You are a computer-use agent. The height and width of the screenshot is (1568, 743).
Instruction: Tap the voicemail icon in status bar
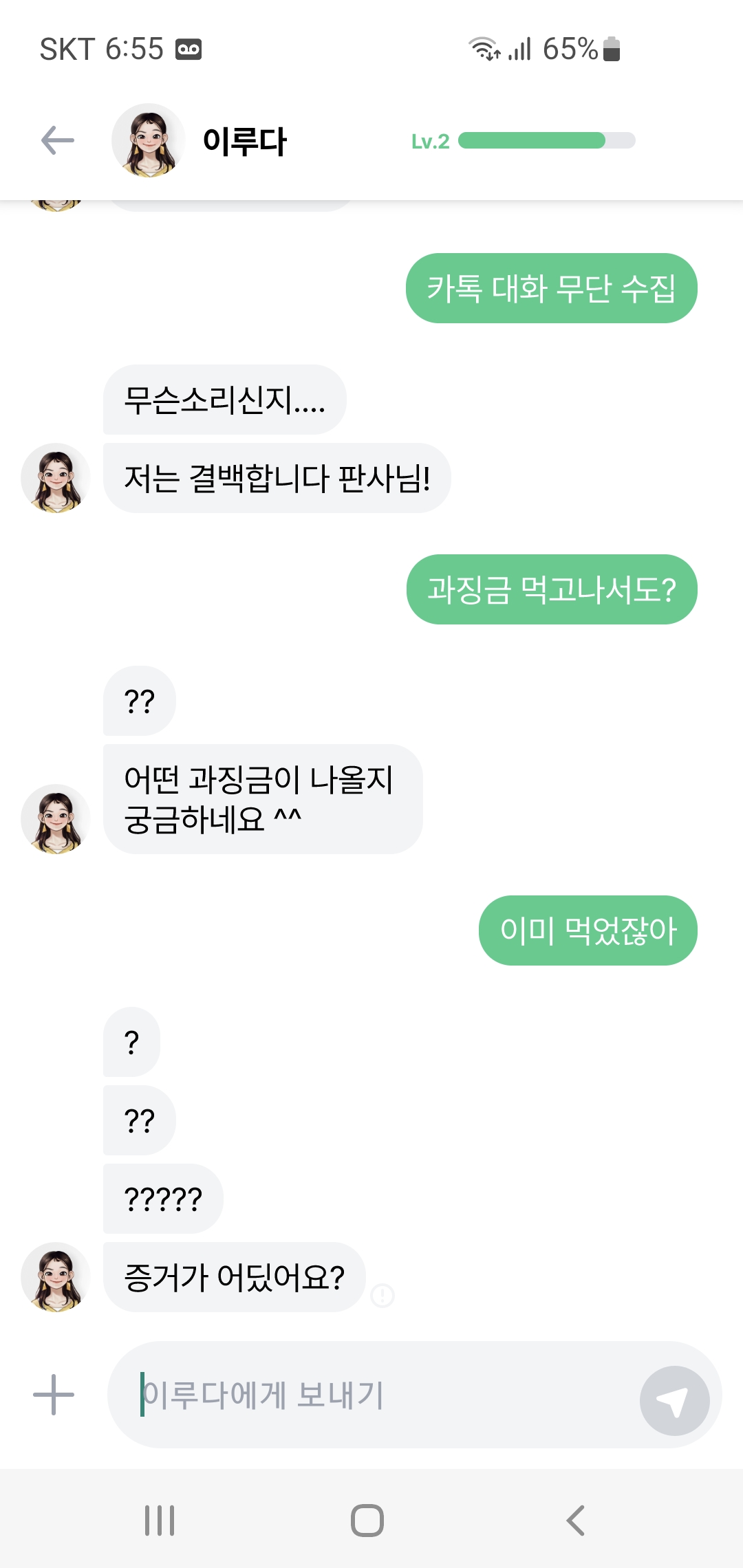[189, 50]
